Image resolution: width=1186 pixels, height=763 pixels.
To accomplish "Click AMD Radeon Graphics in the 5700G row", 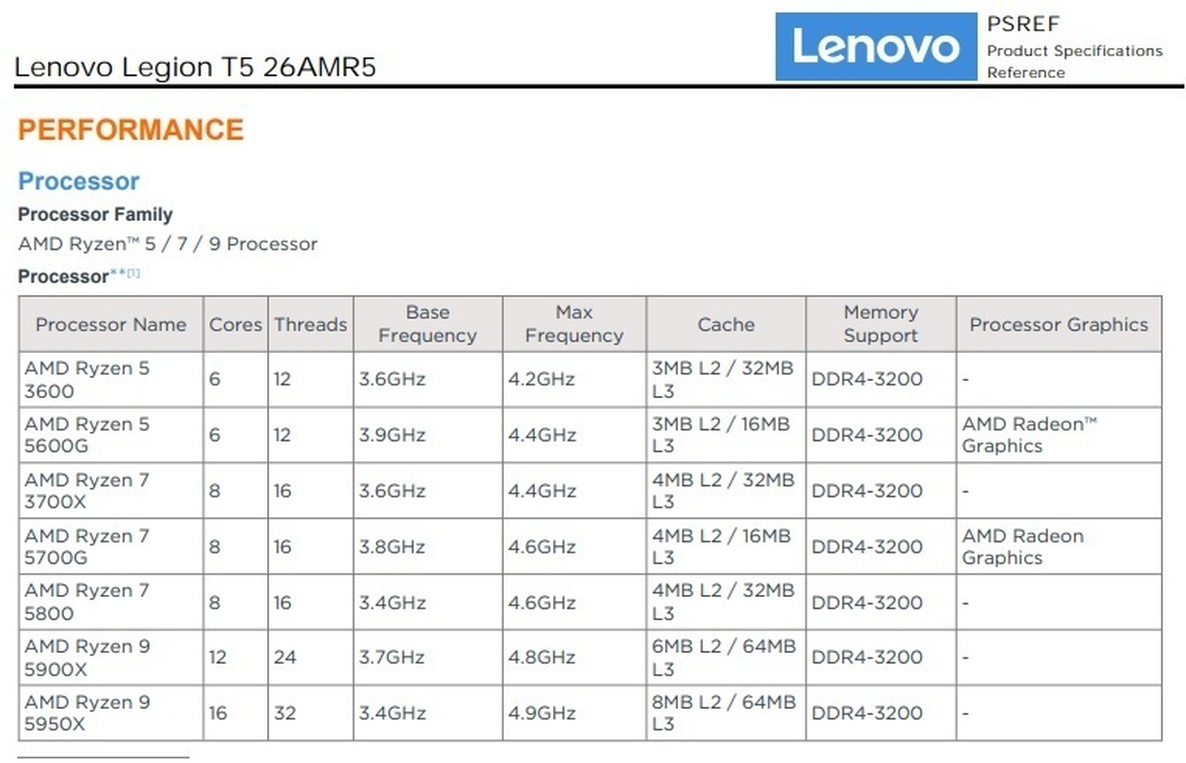I will 1022,547.
